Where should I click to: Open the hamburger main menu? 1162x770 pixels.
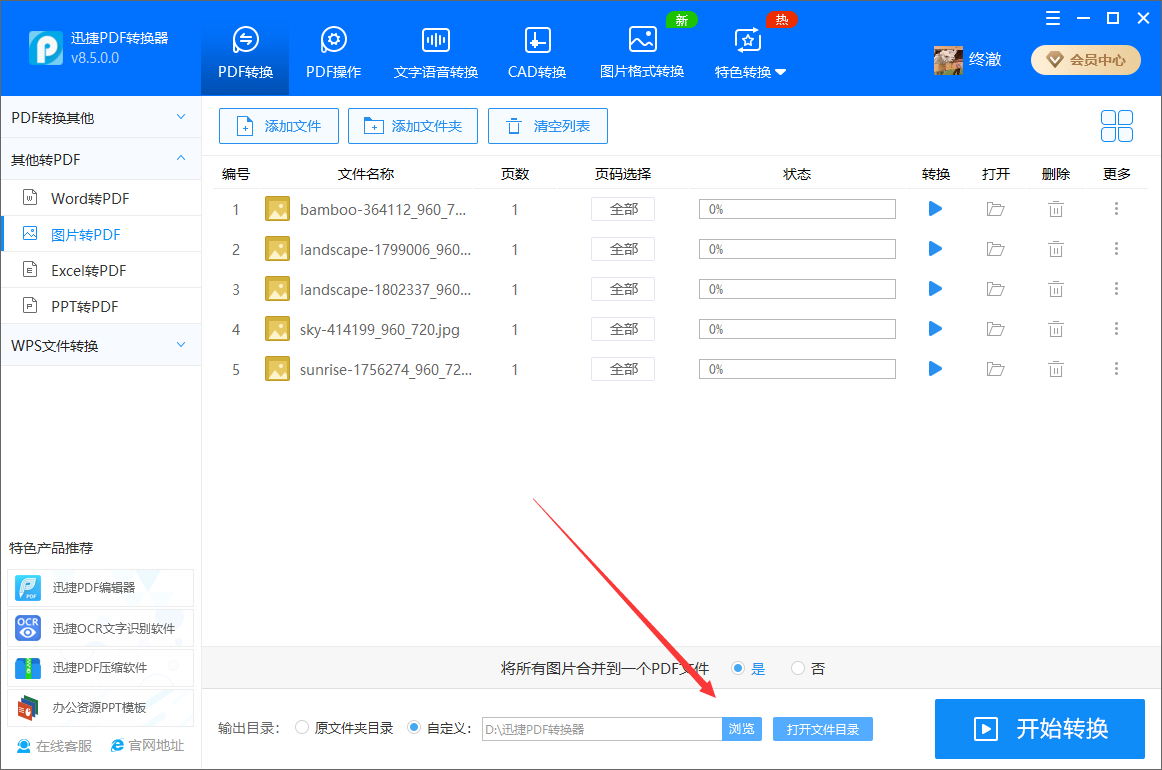pyautogui.click(x=1052, y=19)
